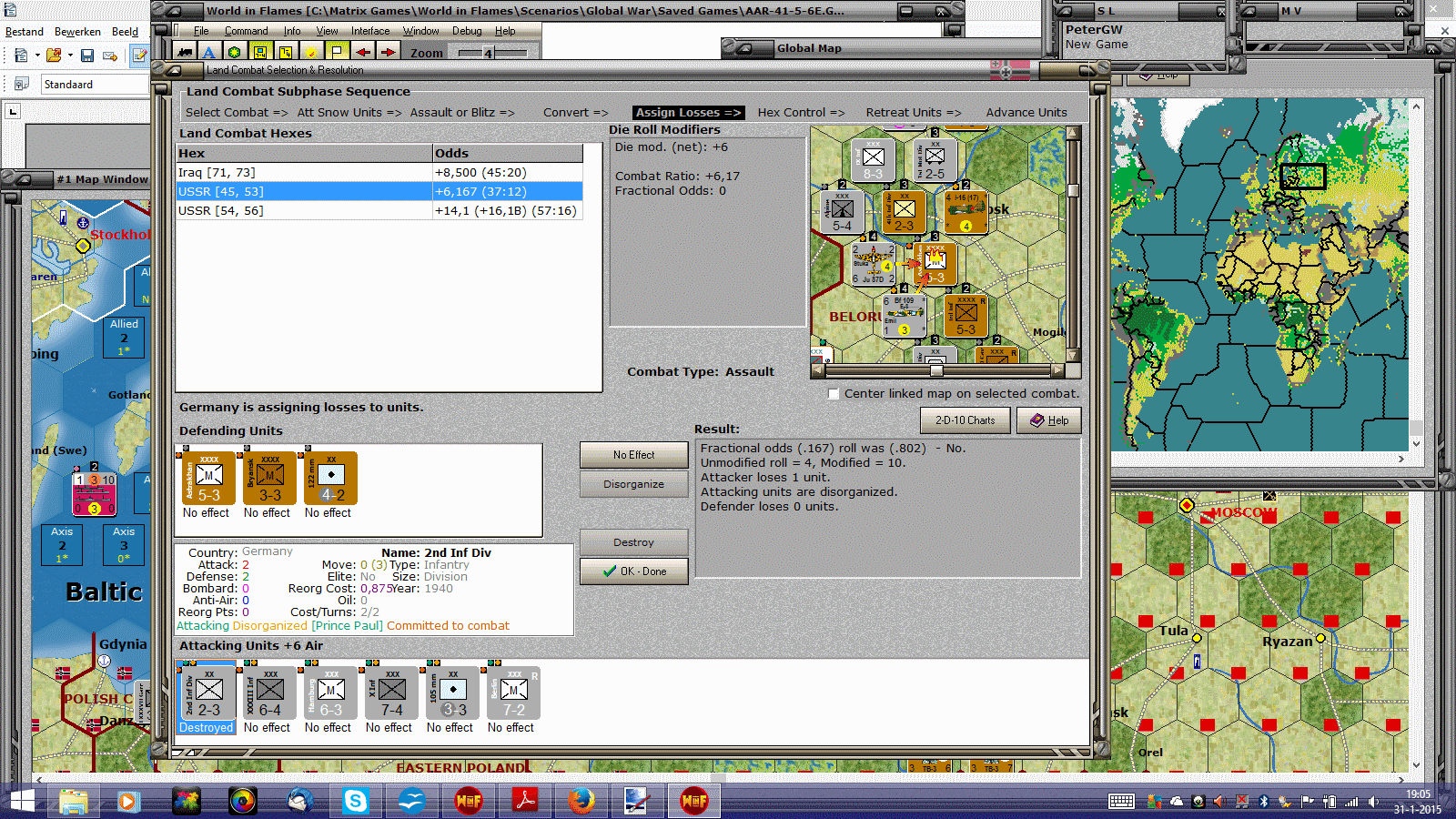Select the Bryansk 3-3 defending unit

coord(269,479)
